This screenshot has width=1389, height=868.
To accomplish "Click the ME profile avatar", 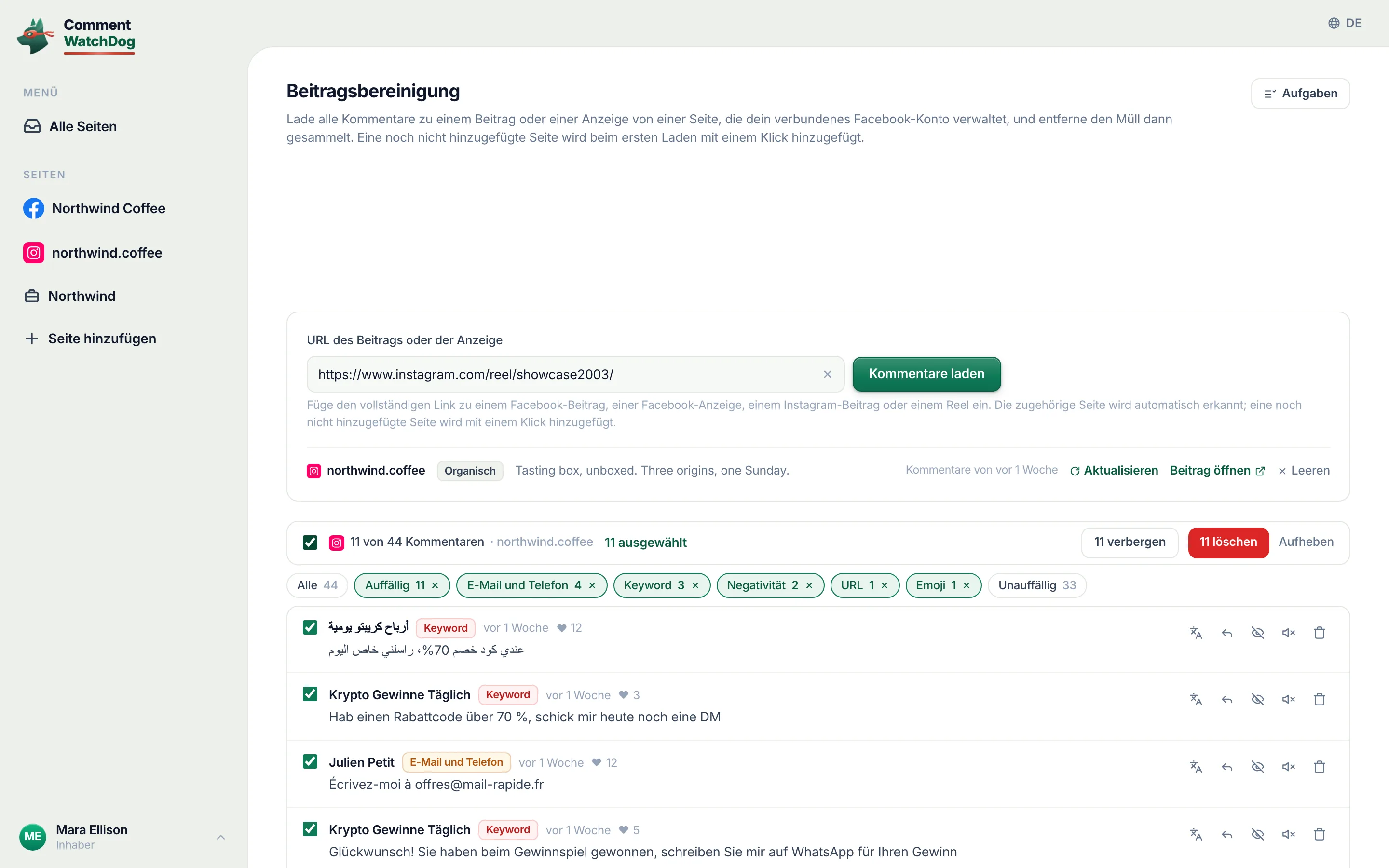I will pos(33,837).
